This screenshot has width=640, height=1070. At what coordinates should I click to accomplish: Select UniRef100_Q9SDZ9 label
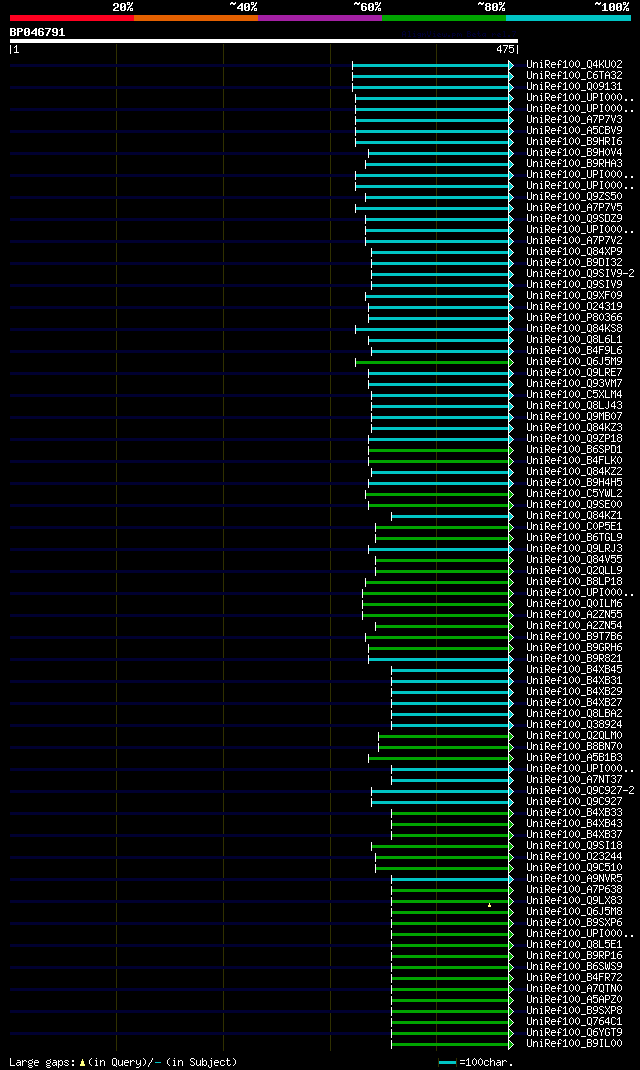coord(574,218)
